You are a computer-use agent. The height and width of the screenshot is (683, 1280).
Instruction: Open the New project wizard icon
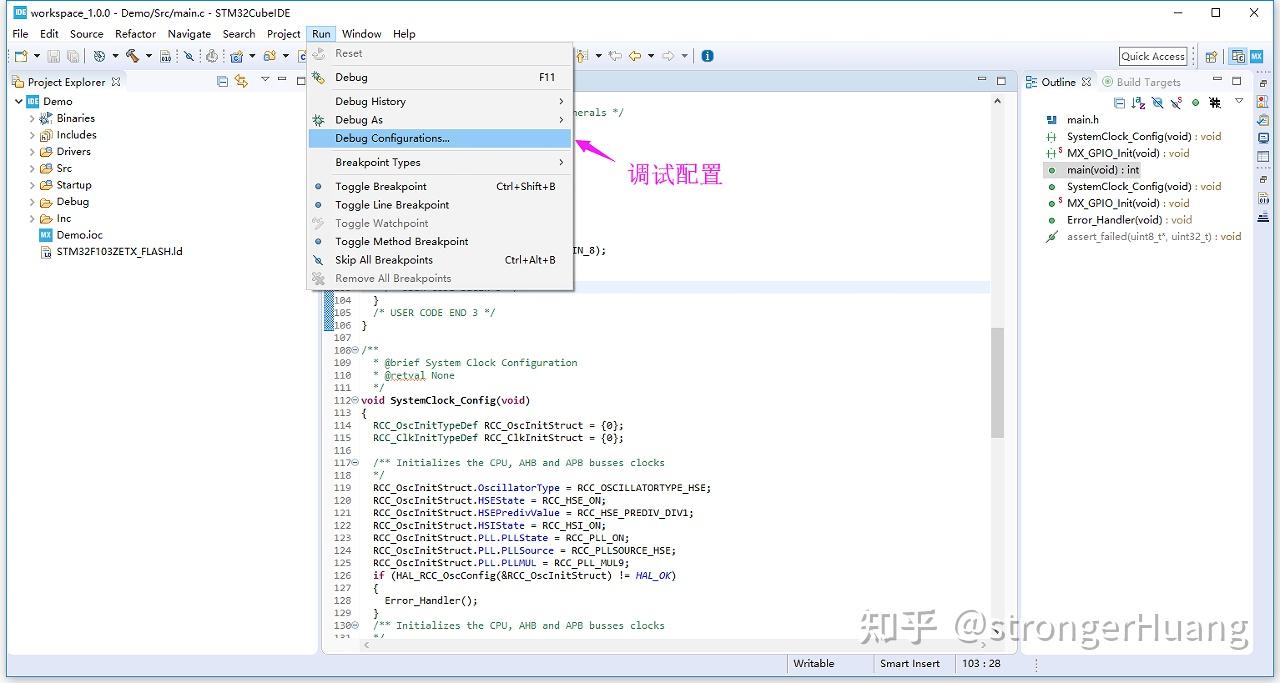[x=22, y=56]
